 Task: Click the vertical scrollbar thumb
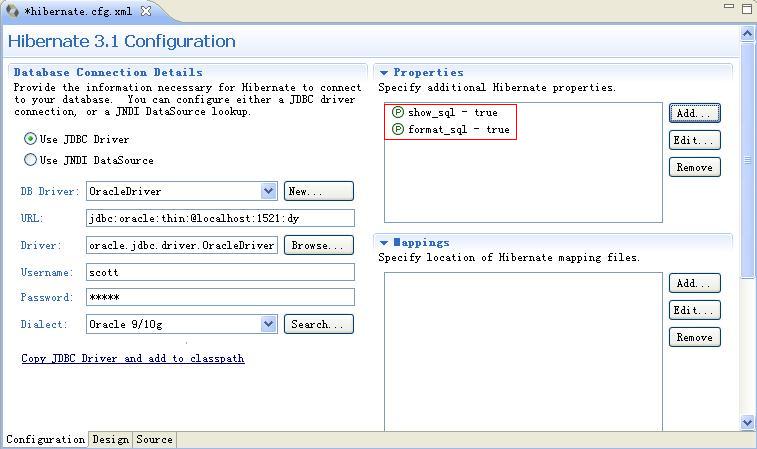747,160
